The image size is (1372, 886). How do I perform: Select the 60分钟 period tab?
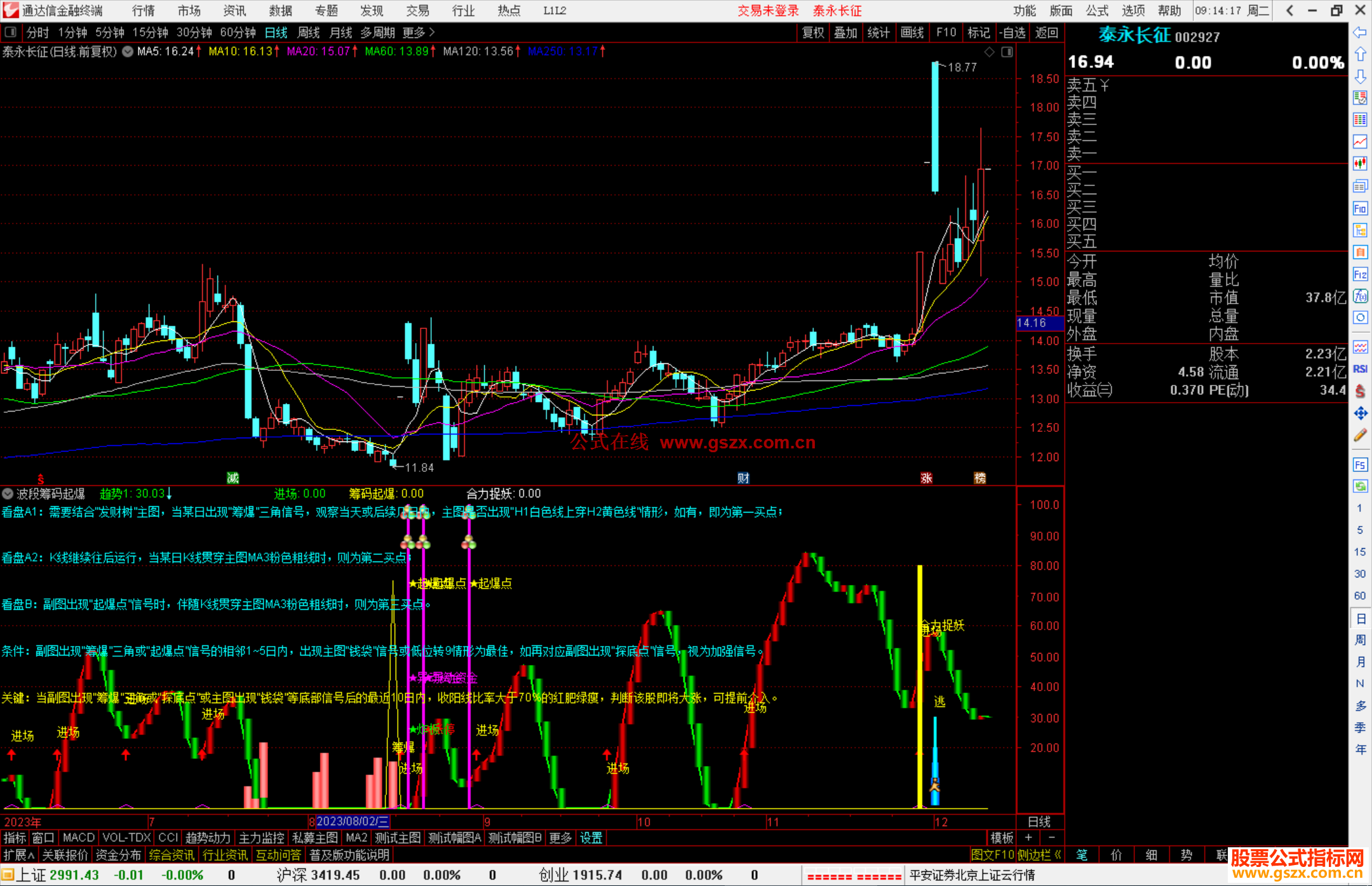coord(238,32)
